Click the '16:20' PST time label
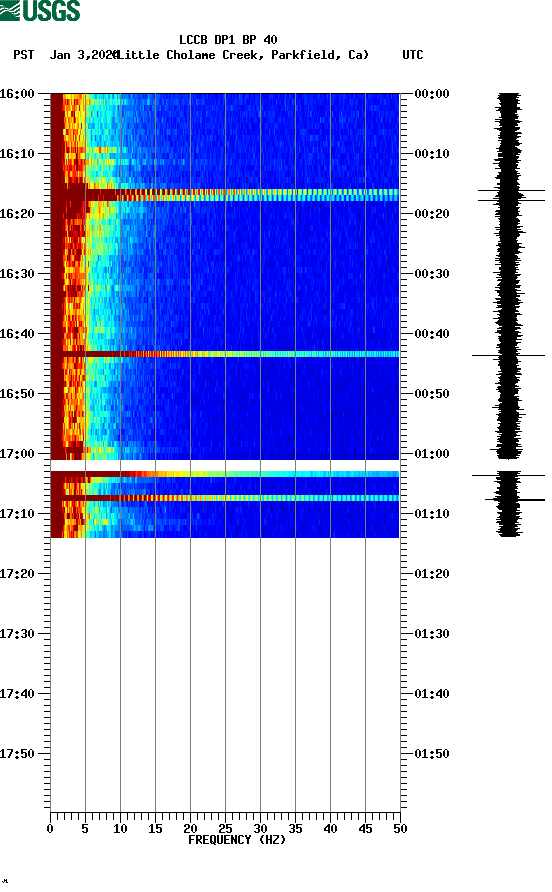This screenshot has width=552, height=892. pos(17,213)
